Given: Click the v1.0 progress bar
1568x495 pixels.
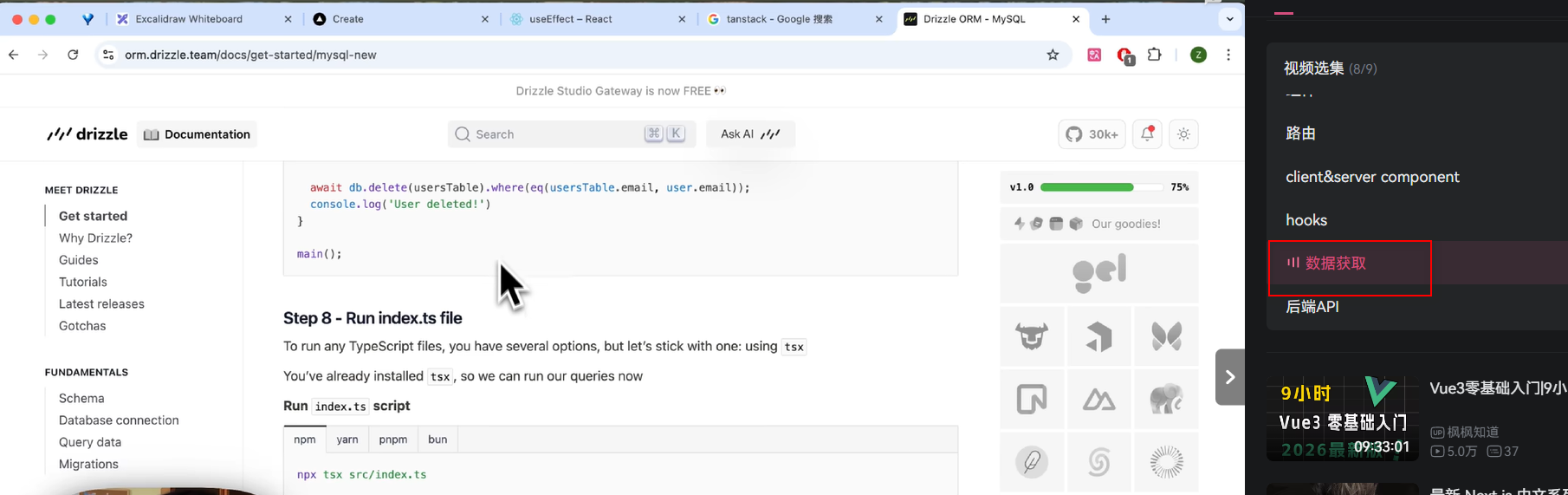Looking at the screenshot, I should 1101,187.
